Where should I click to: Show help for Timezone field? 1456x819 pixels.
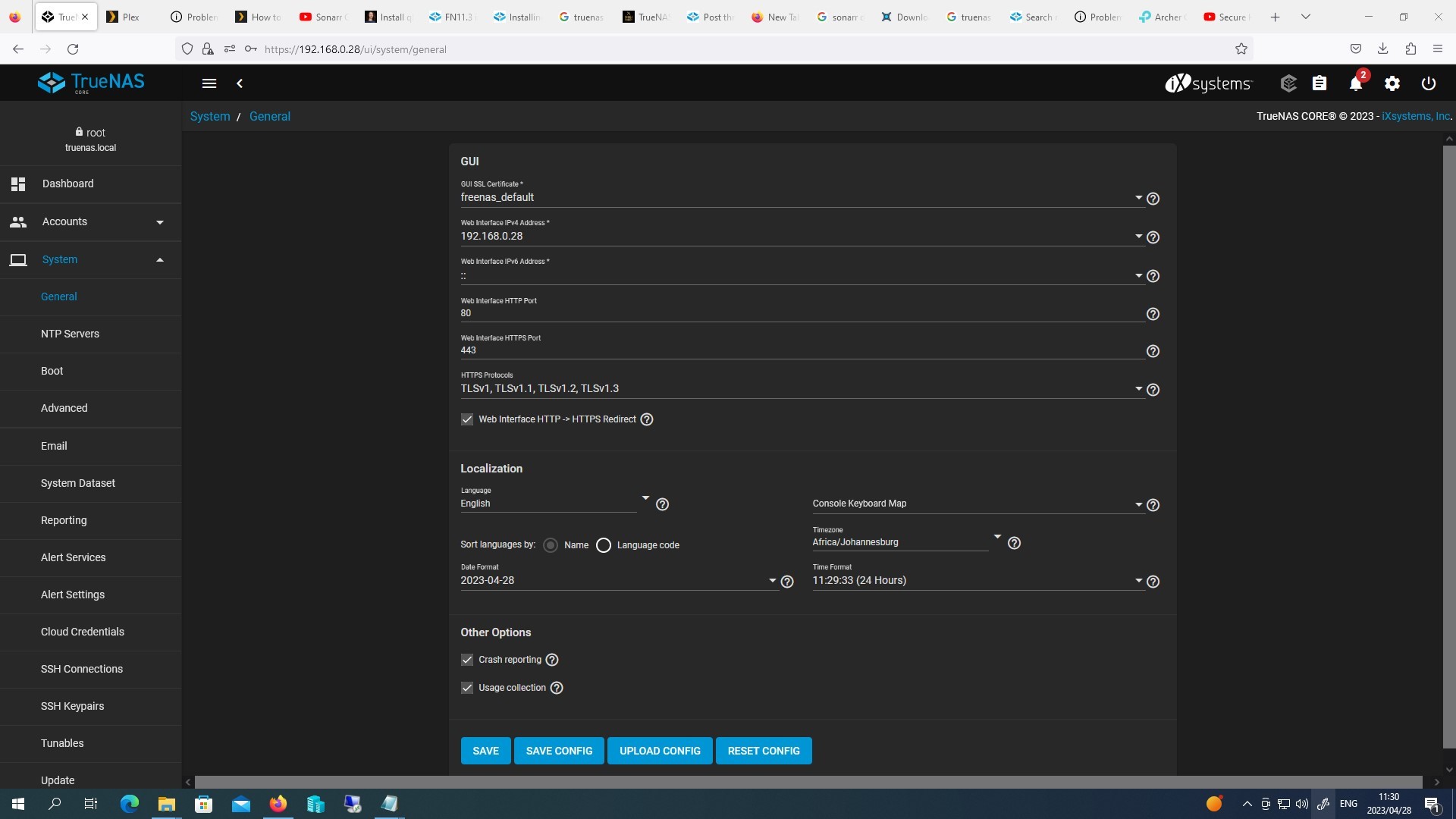click(x=1014, y=543)
